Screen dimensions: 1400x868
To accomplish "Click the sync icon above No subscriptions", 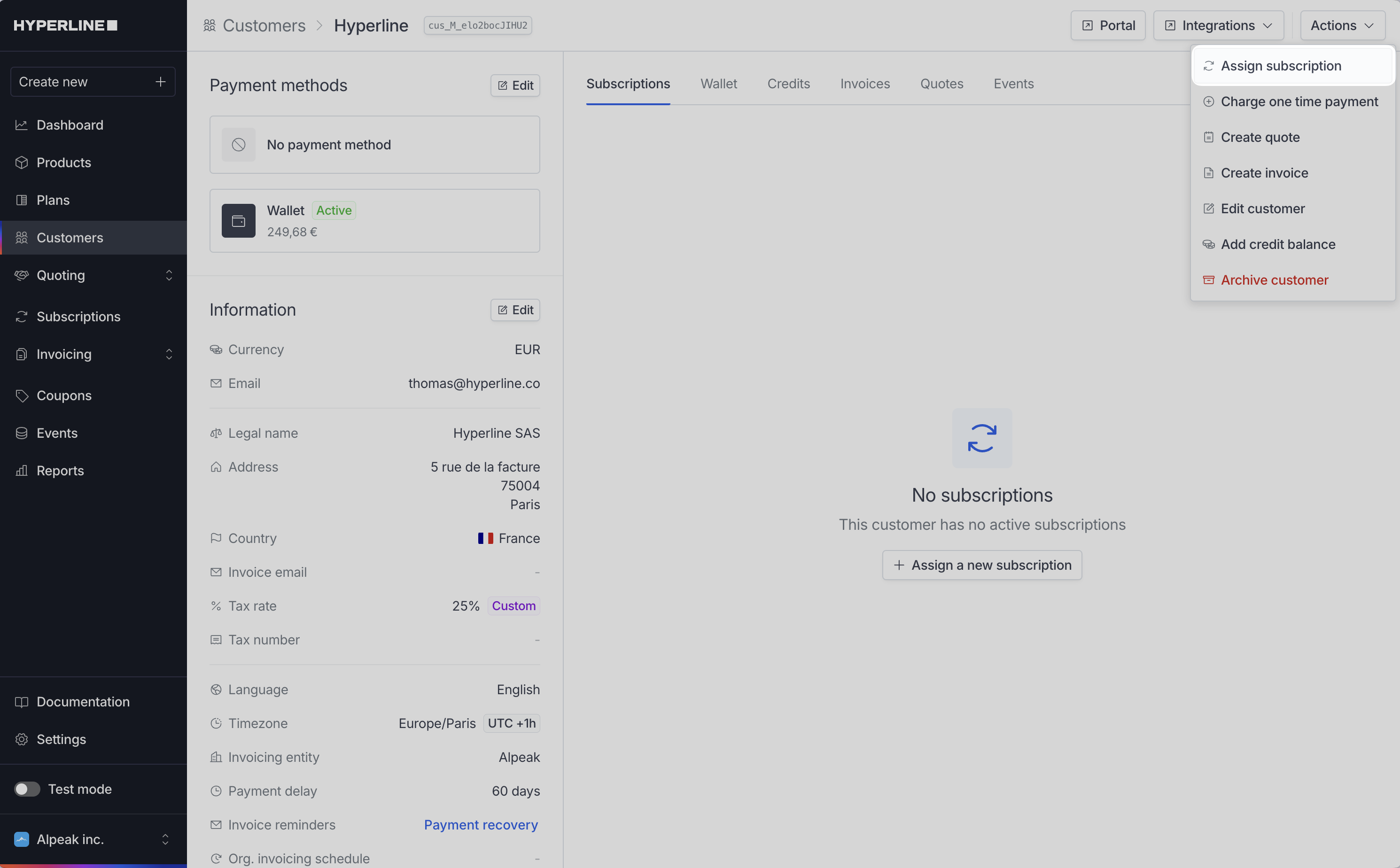I will (x=981, y=438).
